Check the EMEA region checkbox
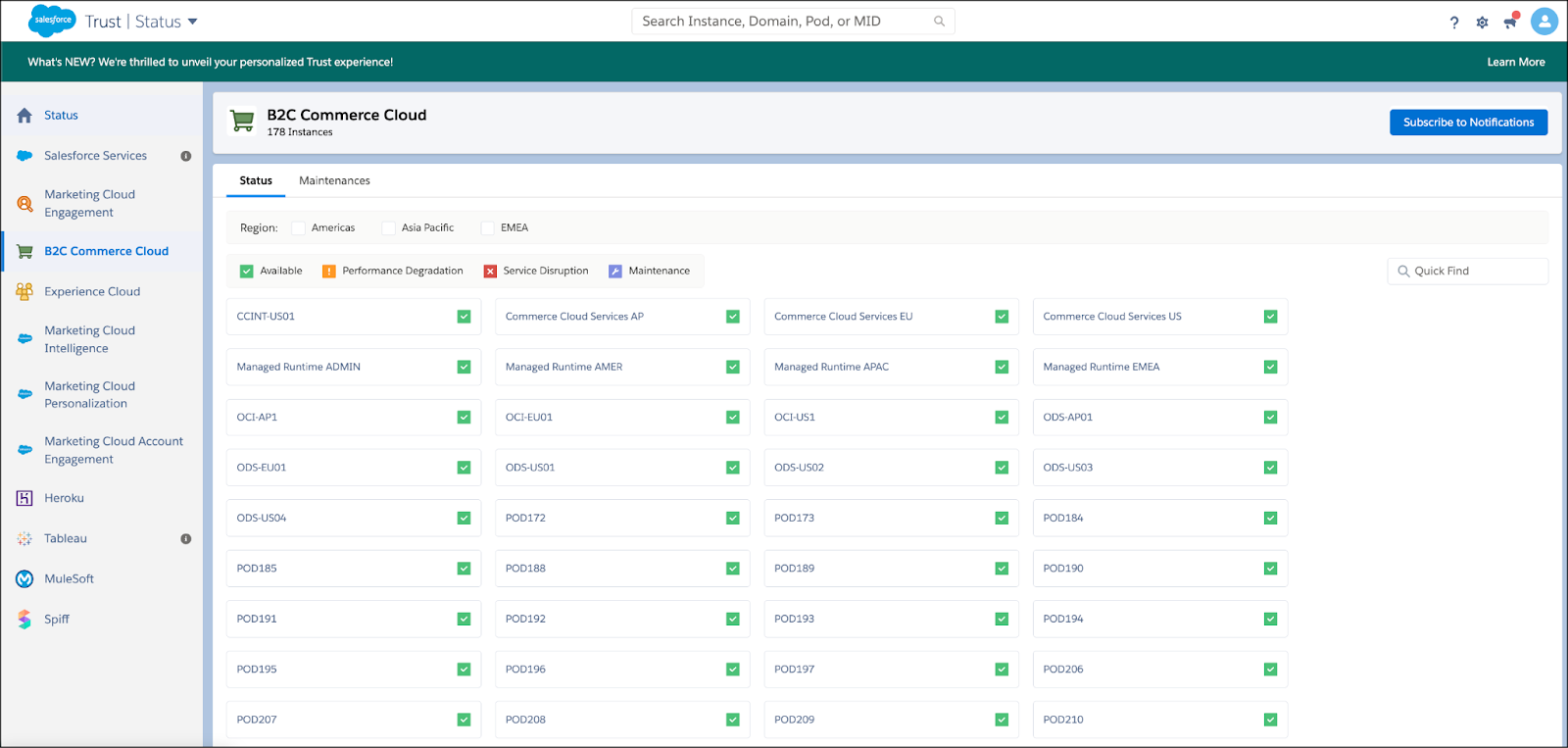This screenshot has height=748, width=1568. [x=487, y=228]
